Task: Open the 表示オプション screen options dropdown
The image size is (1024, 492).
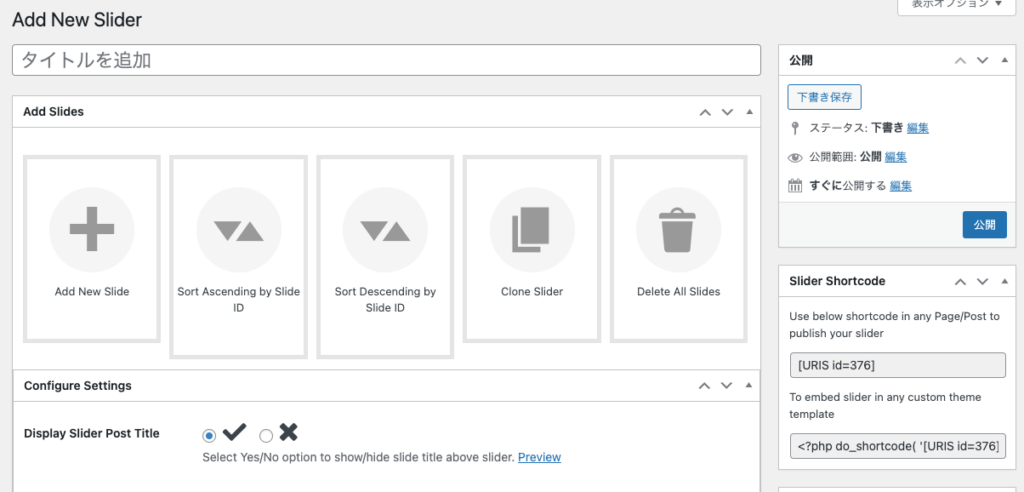Action: 957,5
